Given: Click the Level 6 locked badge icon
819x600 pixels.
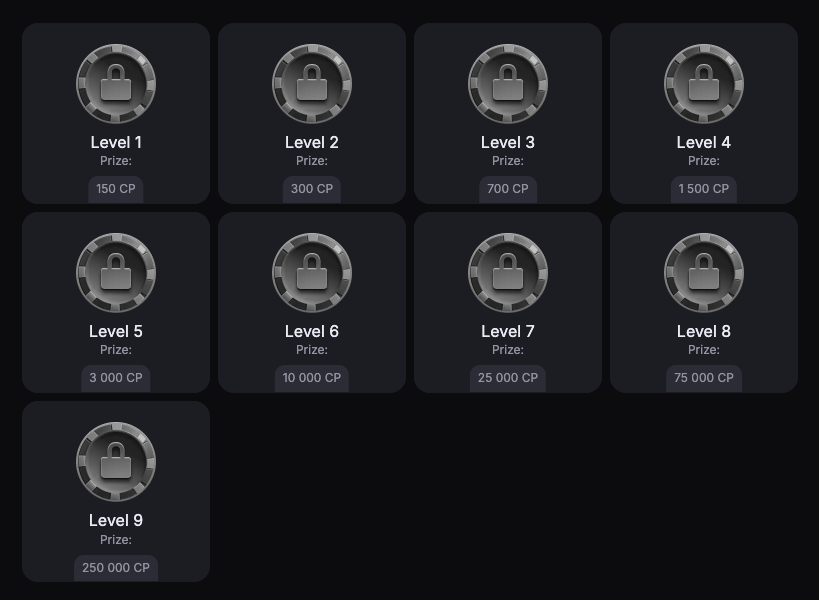Looking at the screenshot, I should (312, 273).
